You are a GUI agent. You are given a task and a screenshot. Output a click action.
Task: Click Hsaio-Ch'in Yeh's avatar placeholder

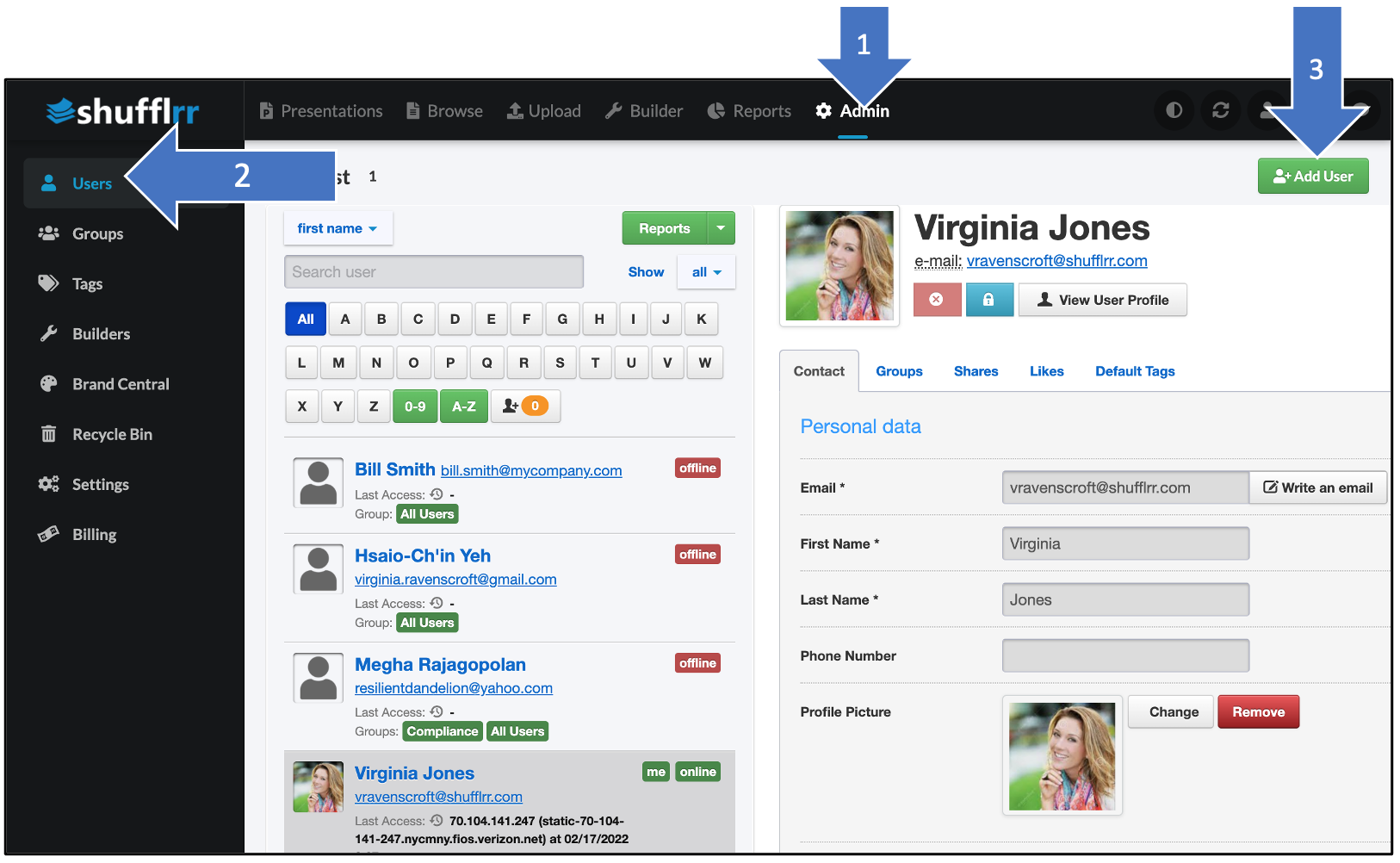tap(319, 568)
